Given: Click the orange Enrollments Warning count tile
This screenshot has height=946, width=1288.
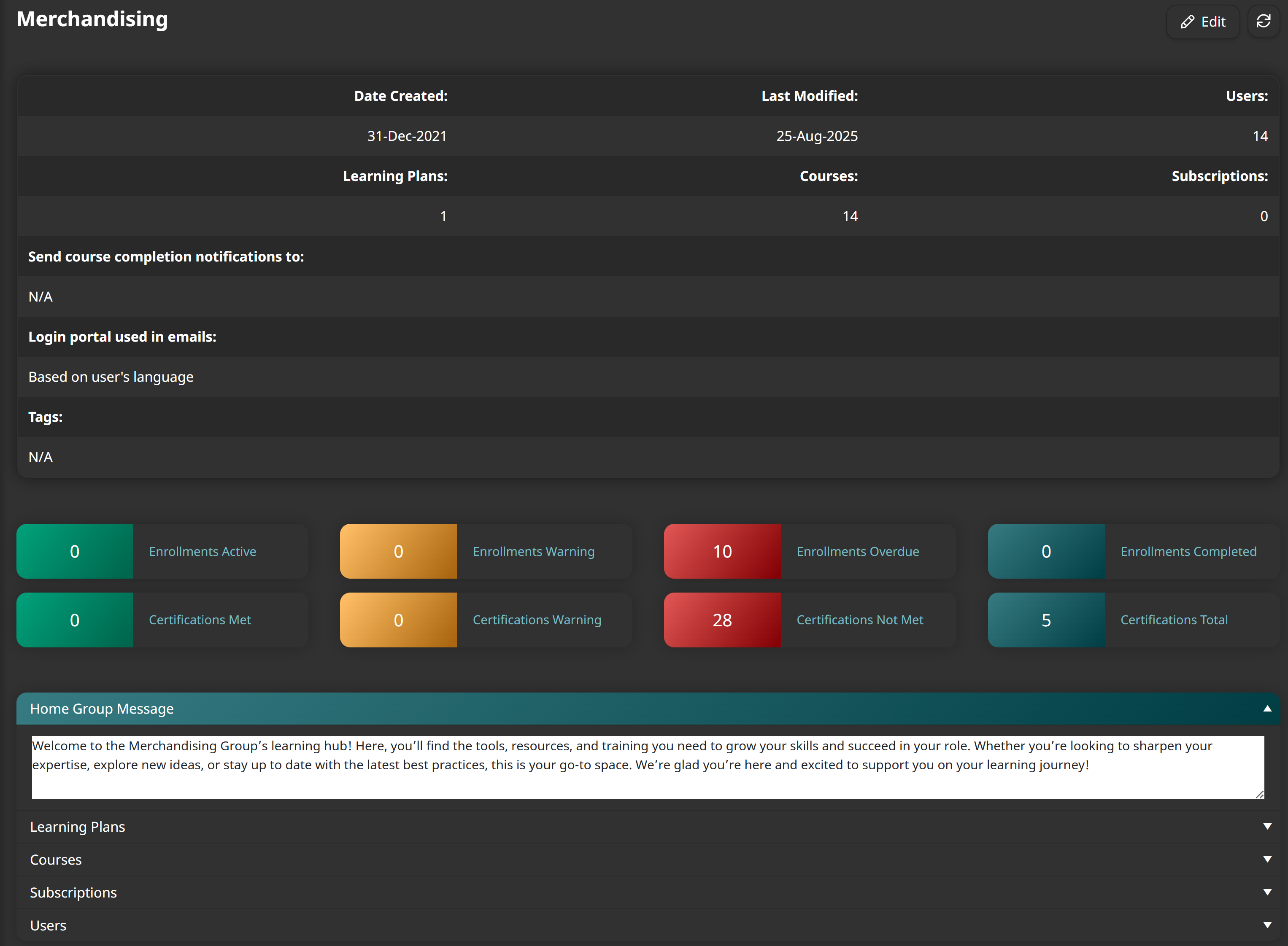Looking at the screenshot, I should [399, 552].
